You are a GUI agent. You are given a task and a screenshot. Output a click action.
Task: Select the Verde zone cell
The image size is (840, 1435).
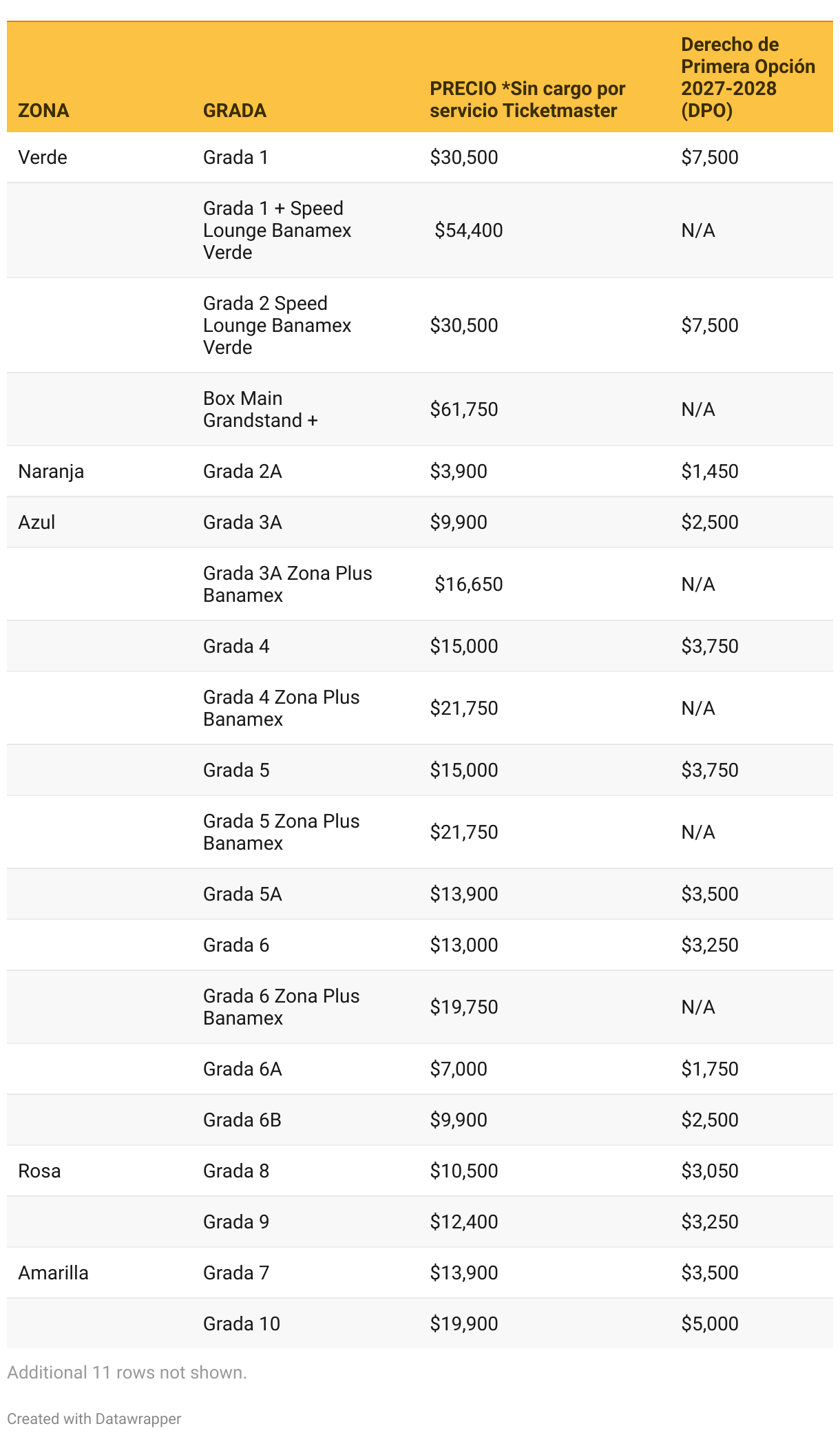click(43, 157)
